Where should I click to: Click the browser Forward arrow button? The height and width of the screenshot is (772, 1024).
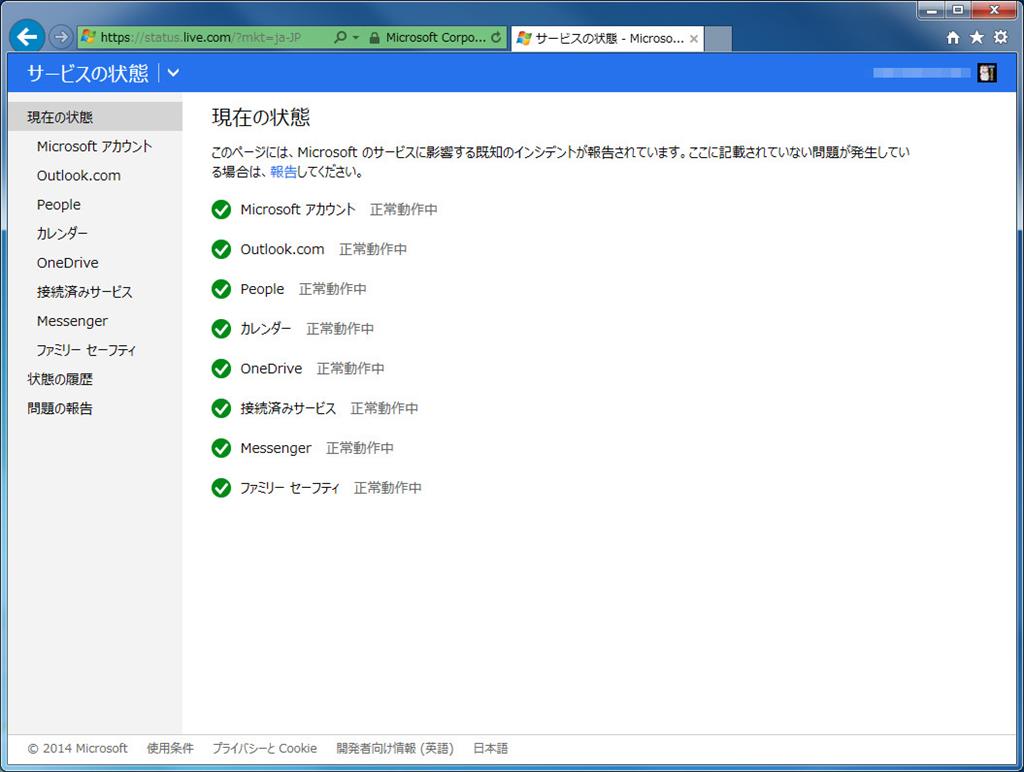61,37
